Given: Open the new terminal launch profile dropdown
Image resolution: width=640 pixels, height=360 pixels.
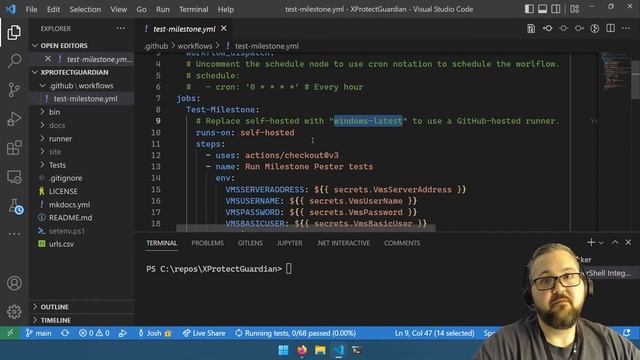Looking at the screenshot, I should pos(601,243).
